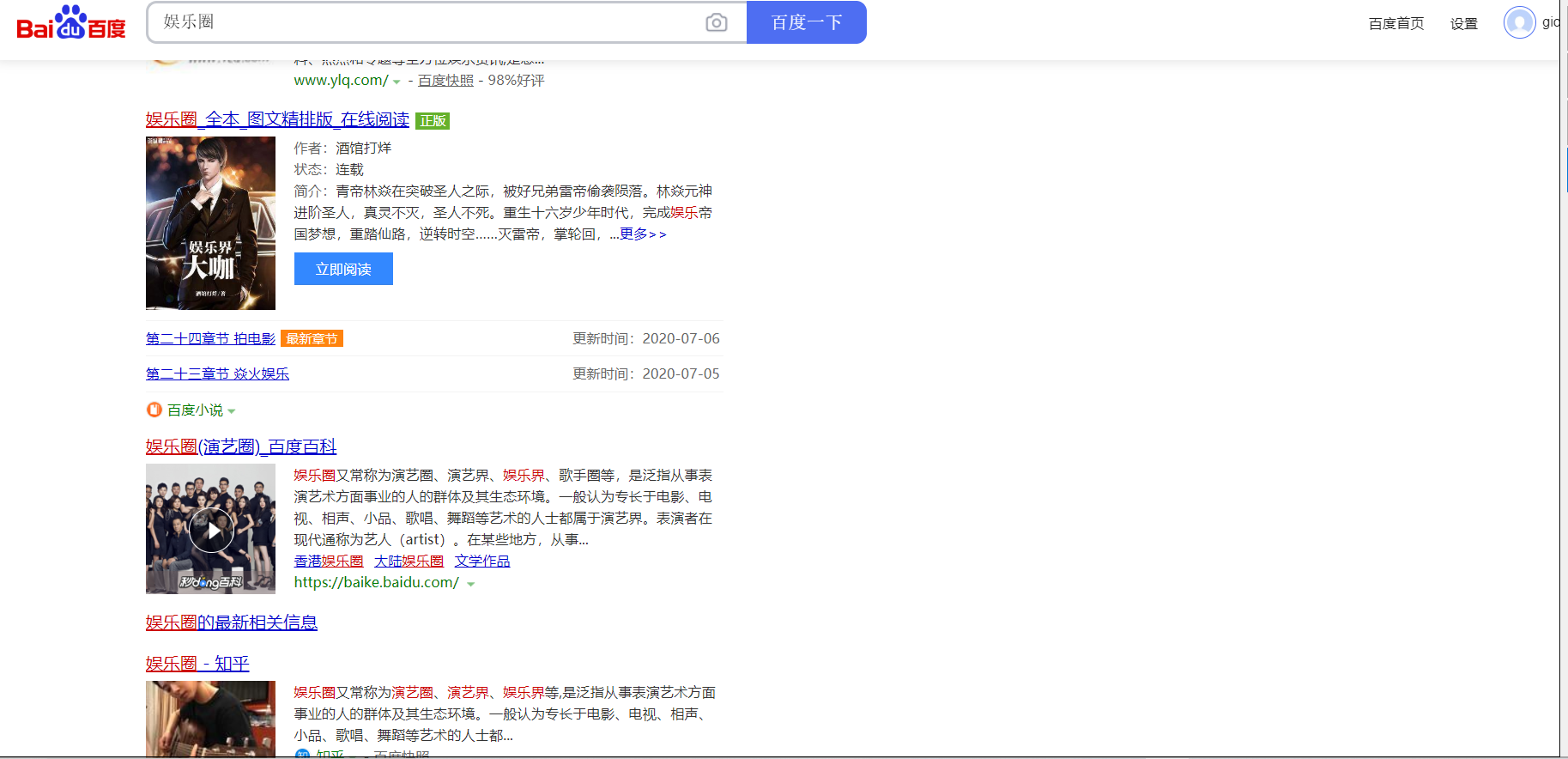Open chapter 第二十四章节 拍电影
This screenshot has height=759, width=1568.
click(210, 338)
